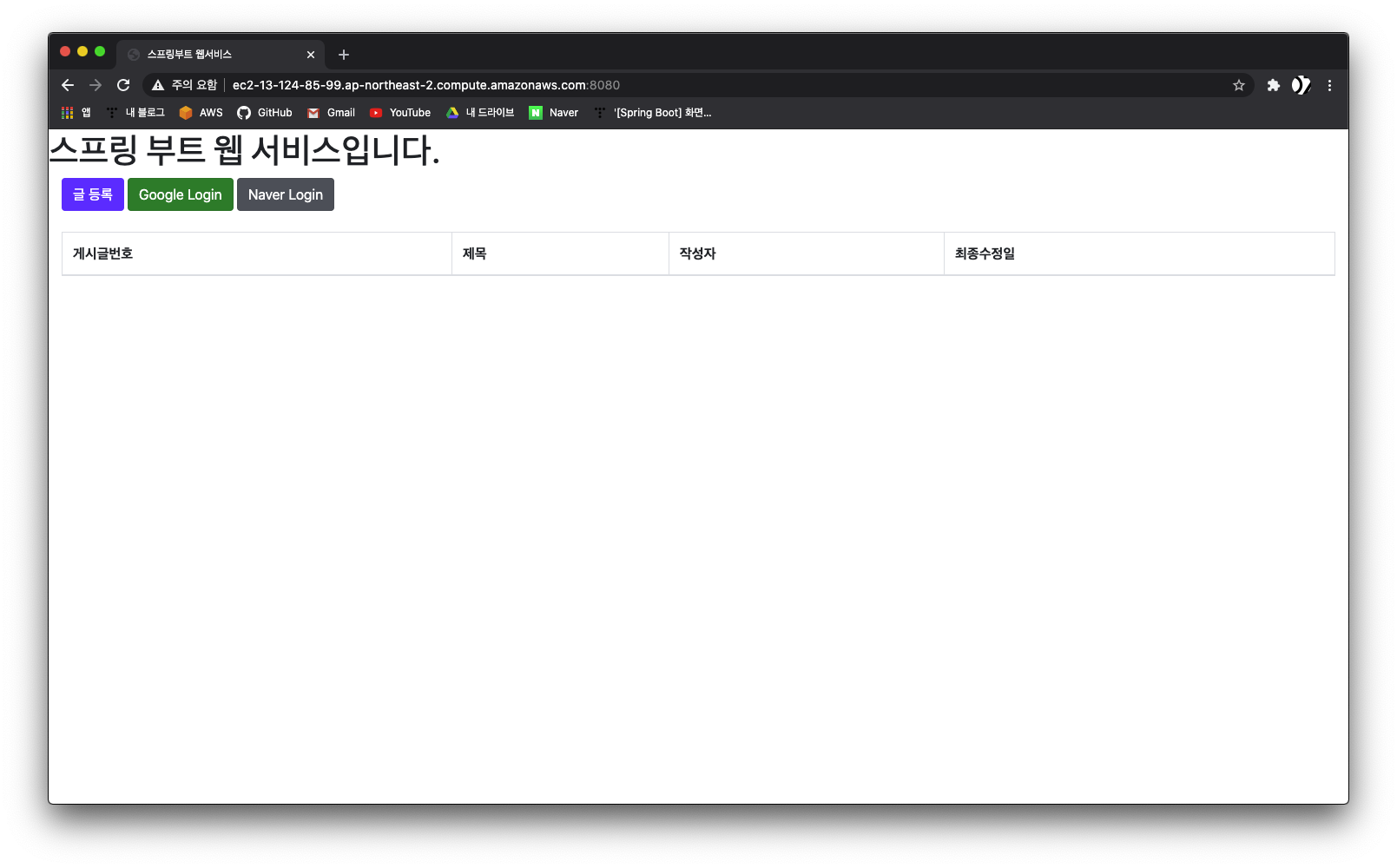The height and width of the screenshot is (868, 1397).
Task: Open the Naver bookmark
Action: click(554, 113)
